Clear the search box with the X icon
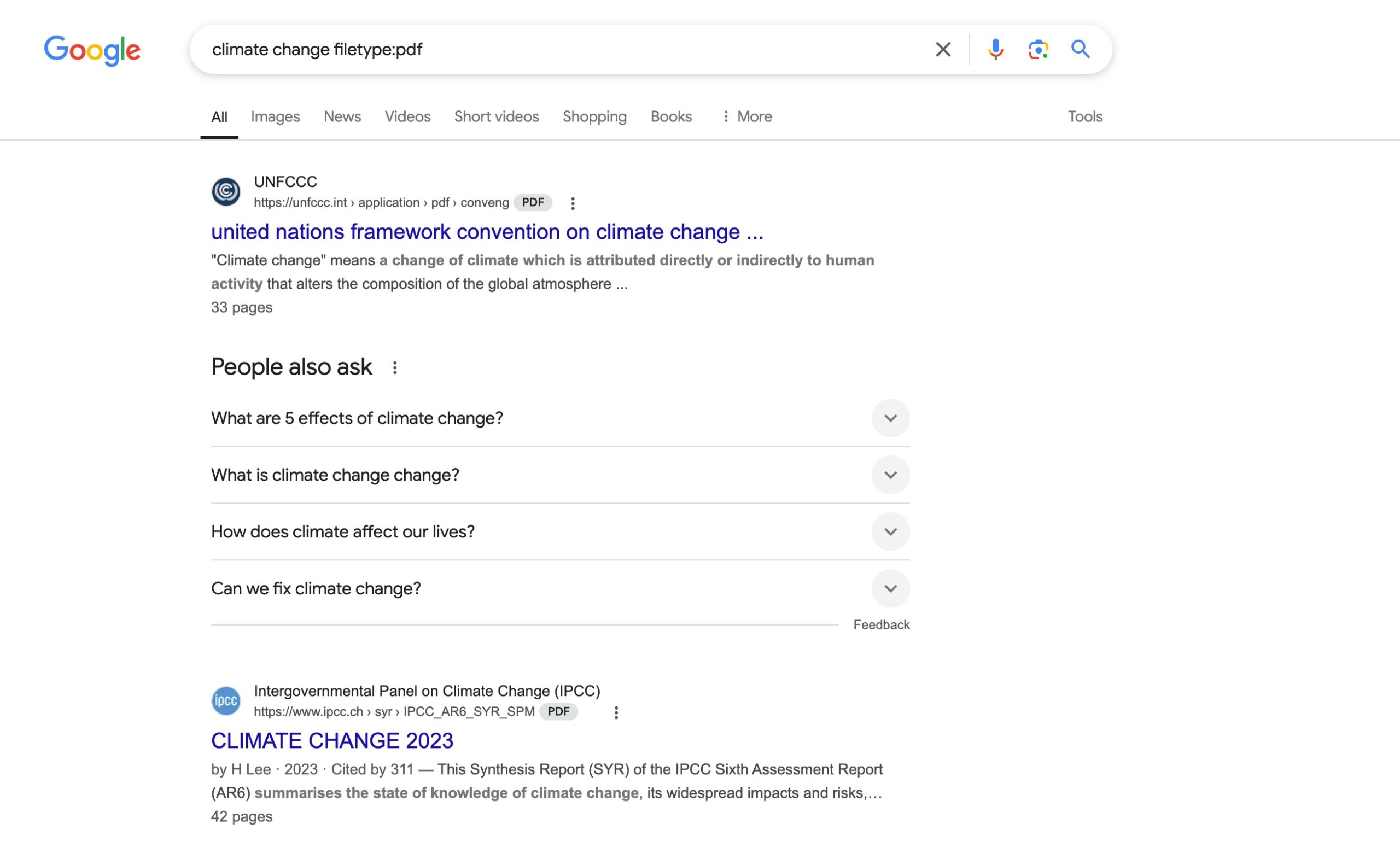The height and width of the screenshot is (865, 1400). click(942, 49)
